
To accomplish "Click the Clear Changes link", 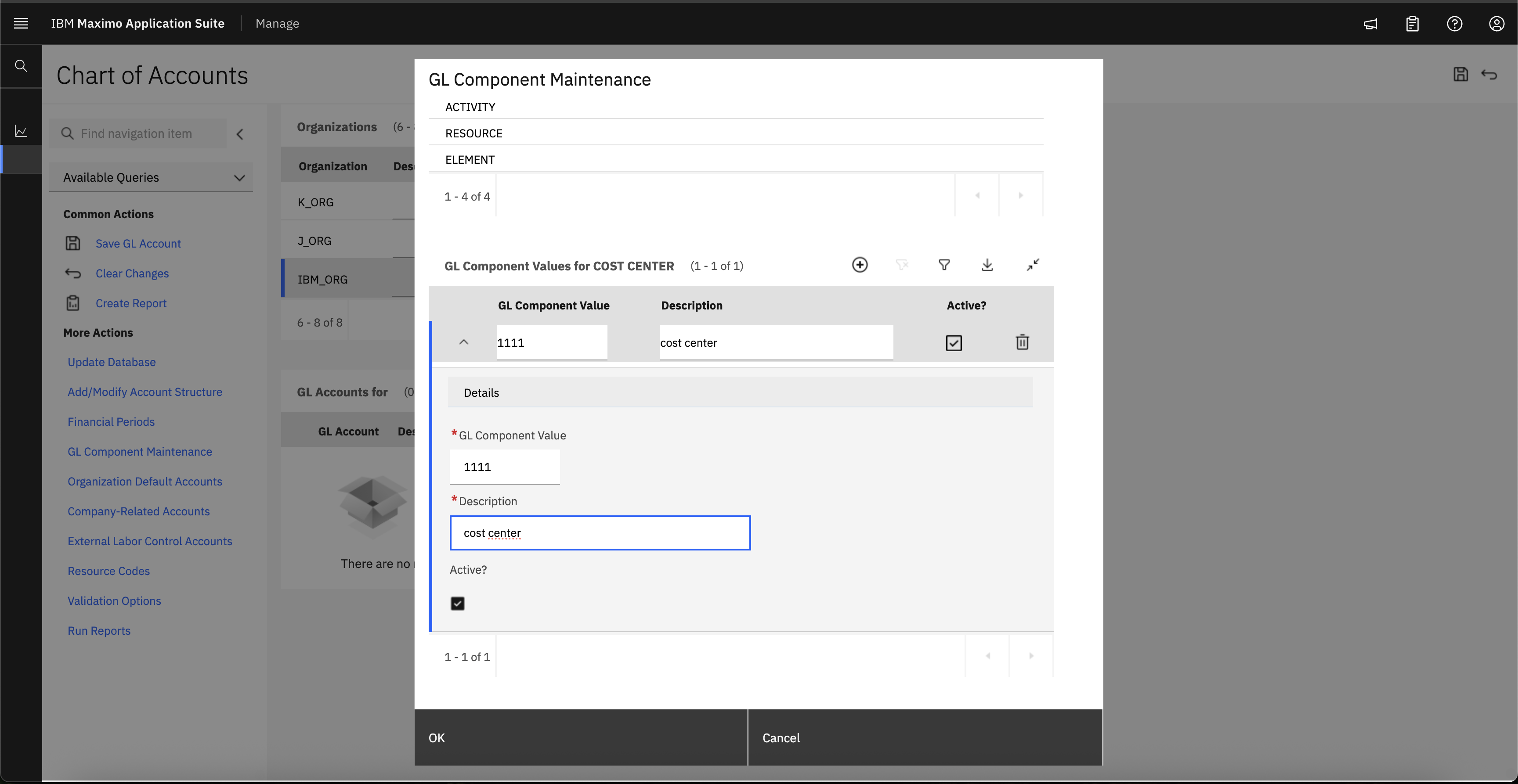I will 132,273.
